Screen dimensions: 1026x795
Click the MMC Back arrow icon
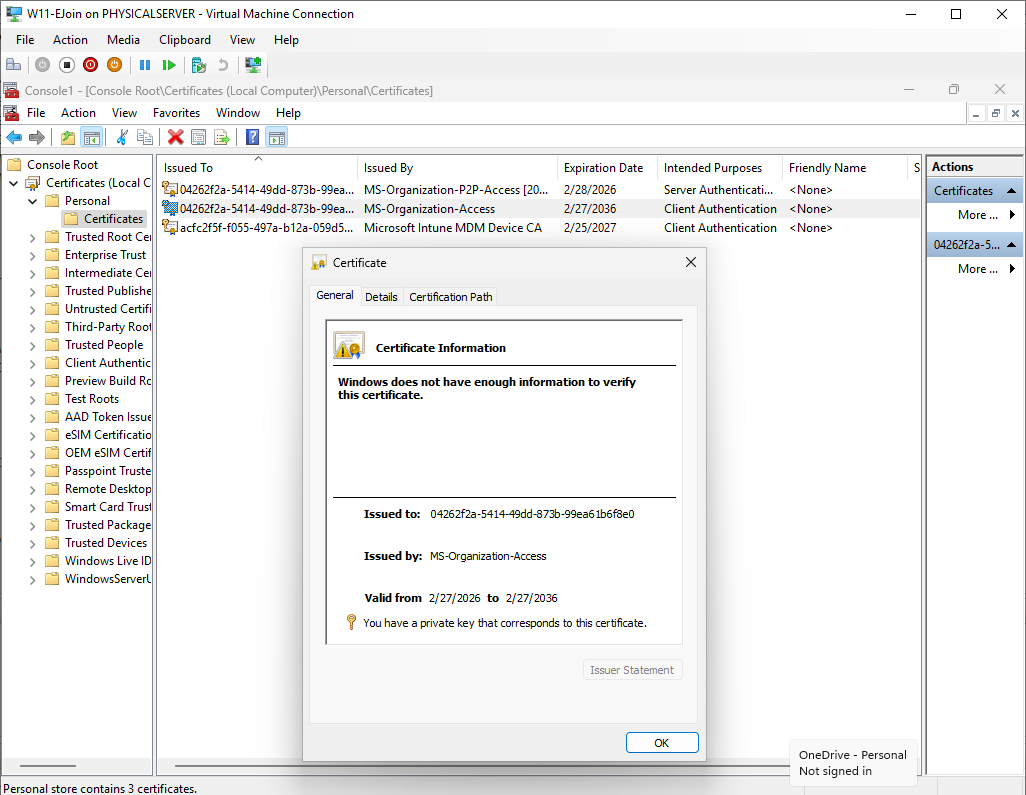click(14, 137)
